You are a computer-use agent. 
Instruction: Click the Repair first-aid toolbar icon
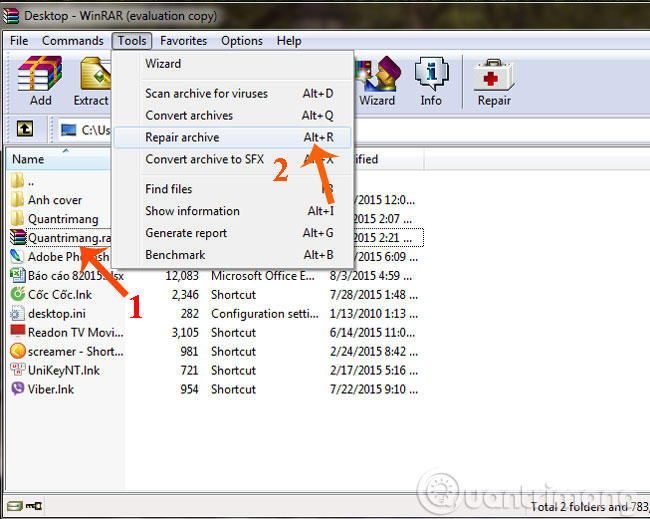(494, 75)
